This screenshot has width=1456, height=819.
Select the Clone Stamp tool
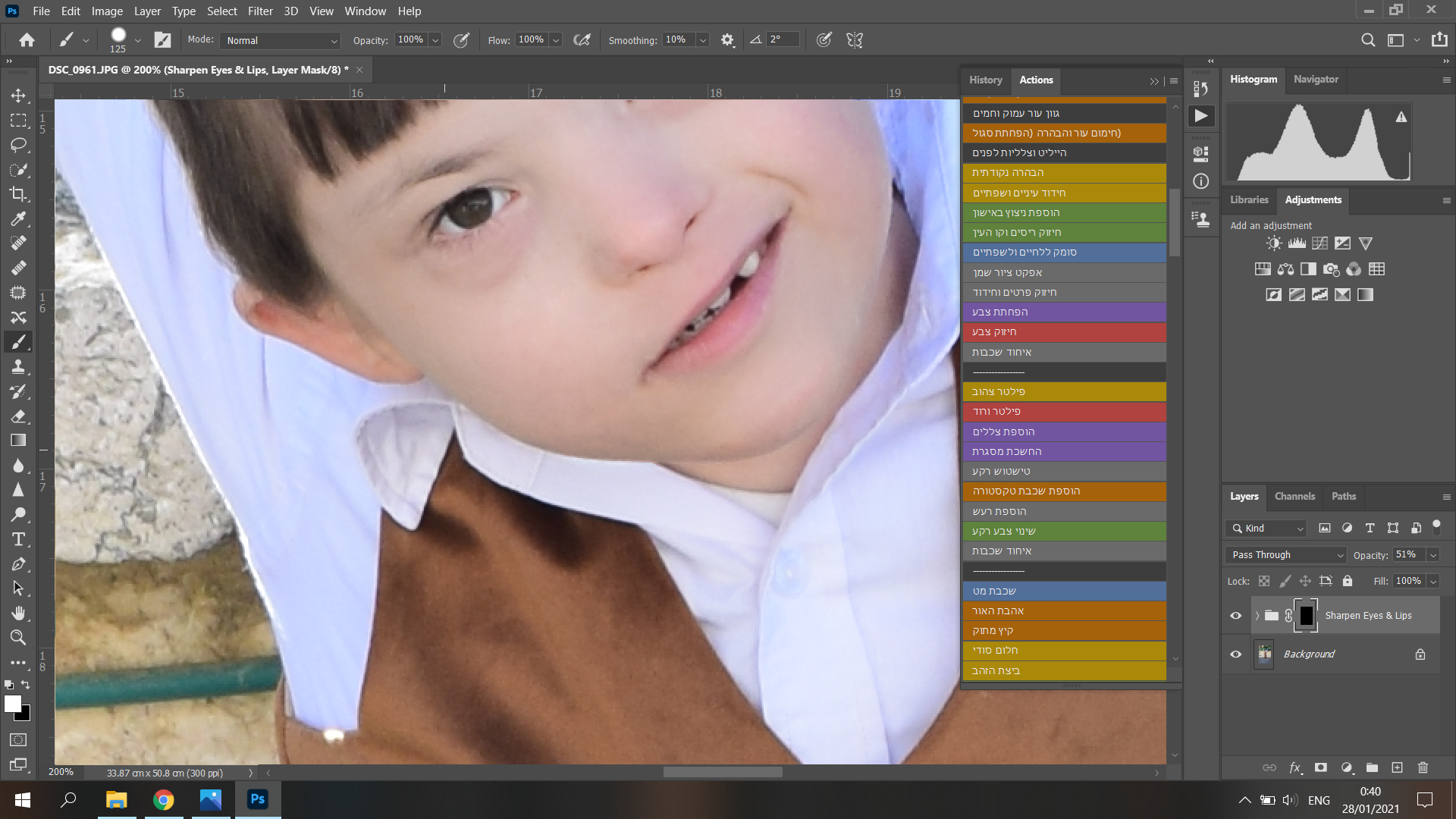tap(18, 367)
